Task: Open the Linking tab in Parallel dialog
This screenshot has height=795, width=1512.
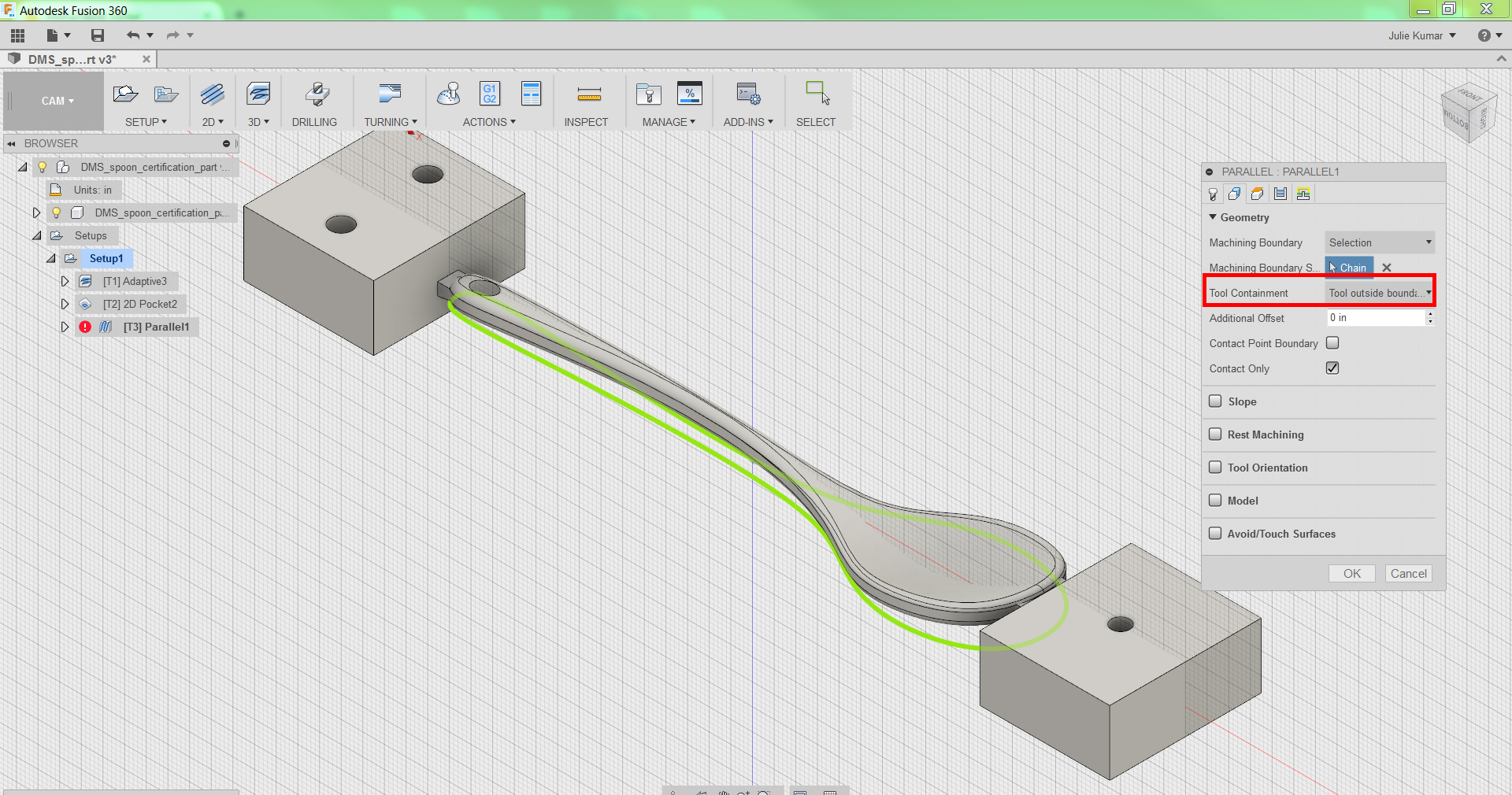Action: click(1303, 194)
